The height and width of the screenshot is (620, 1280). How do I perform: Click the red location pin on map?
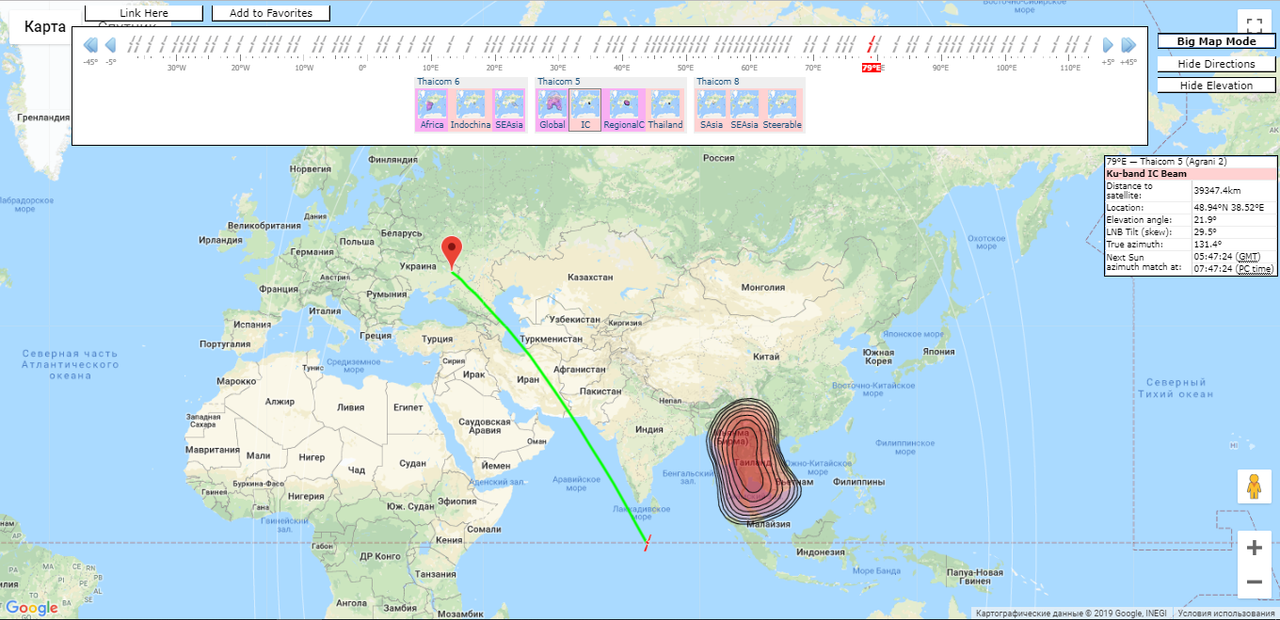pyautogui.click(x=452, y=252)
